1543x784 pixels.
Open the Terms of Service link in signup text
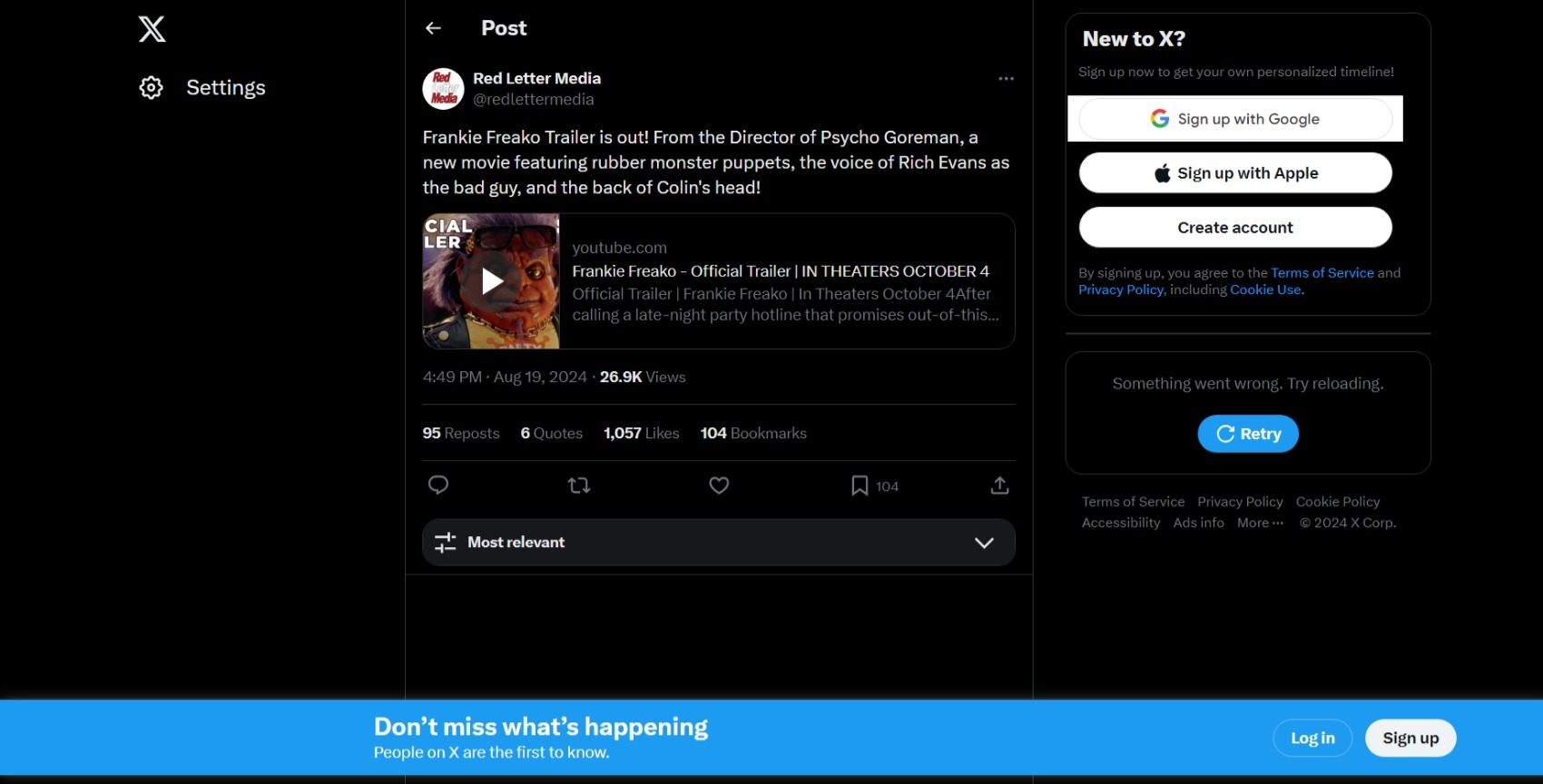(1322, 273)
